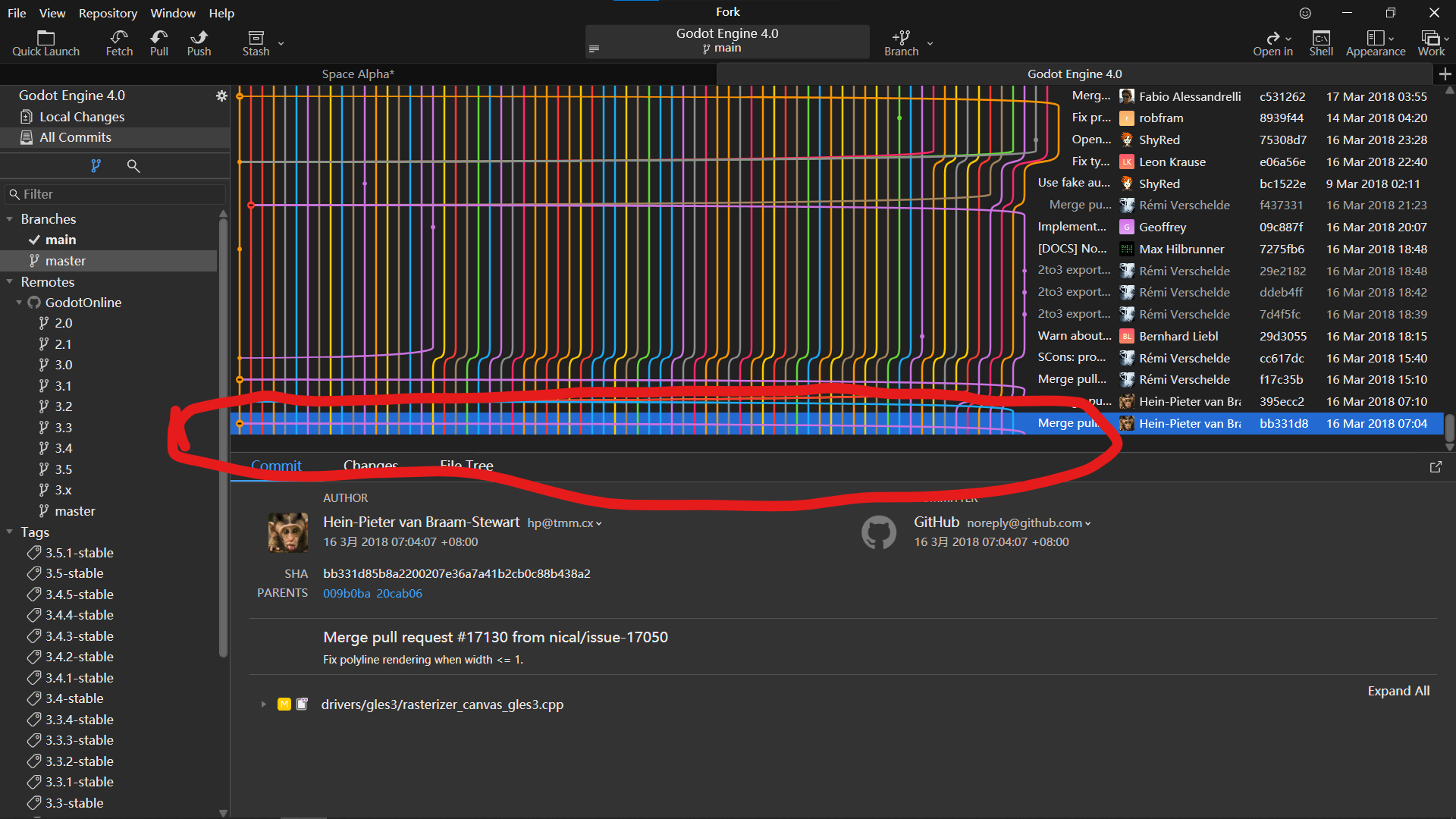This screenshot has width=1456, height=819.
Task: Check out the master branch in sidebar
Action: click(x=65, y=260)
